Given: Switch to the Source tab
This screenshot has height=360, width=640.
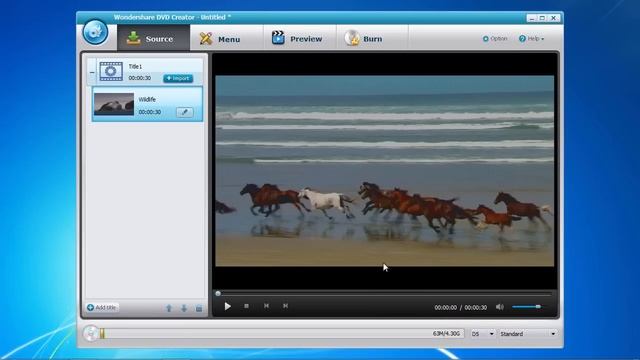Looking at the screenshot, I should pos(153,38).
